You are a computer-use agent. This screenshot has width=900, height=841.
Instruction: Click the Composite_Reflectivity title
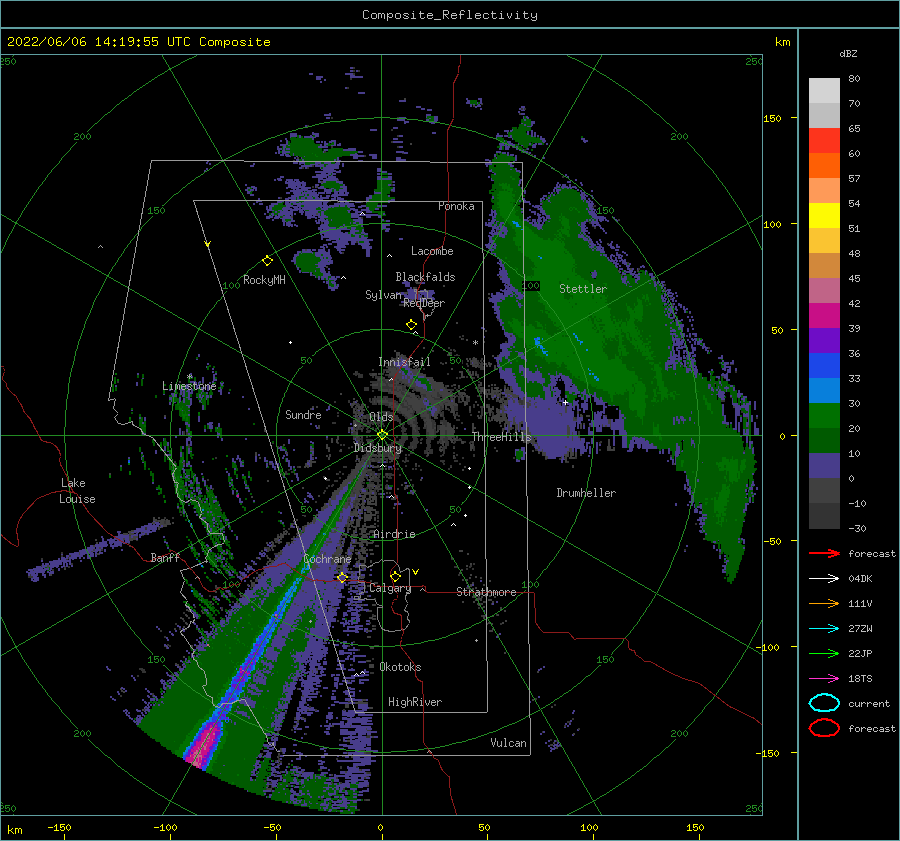pyautogui.click(x=450, y=15)
